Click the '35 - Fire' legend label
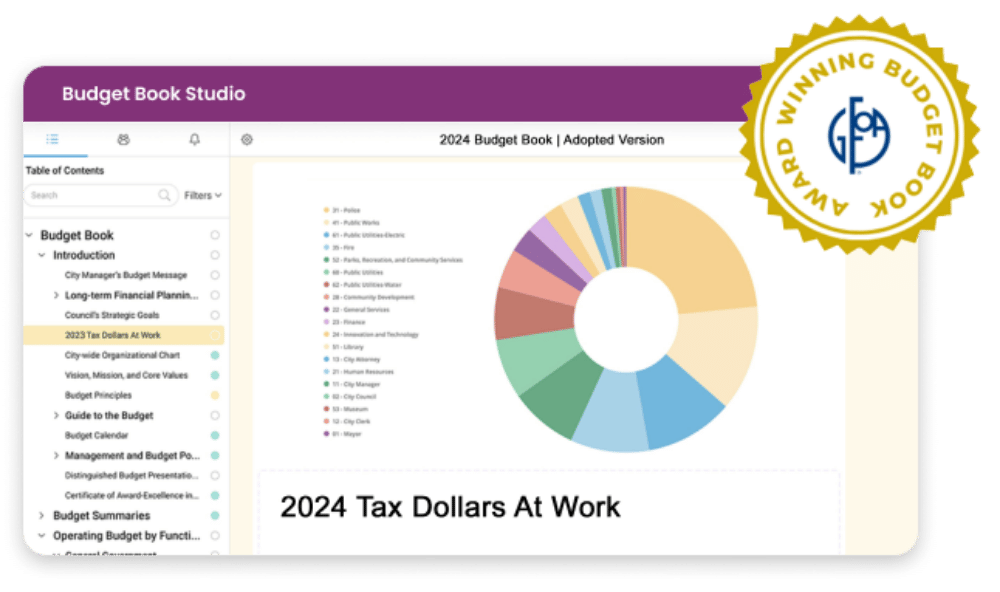Viewport: 1000px width, 592px height. [343, 248]
